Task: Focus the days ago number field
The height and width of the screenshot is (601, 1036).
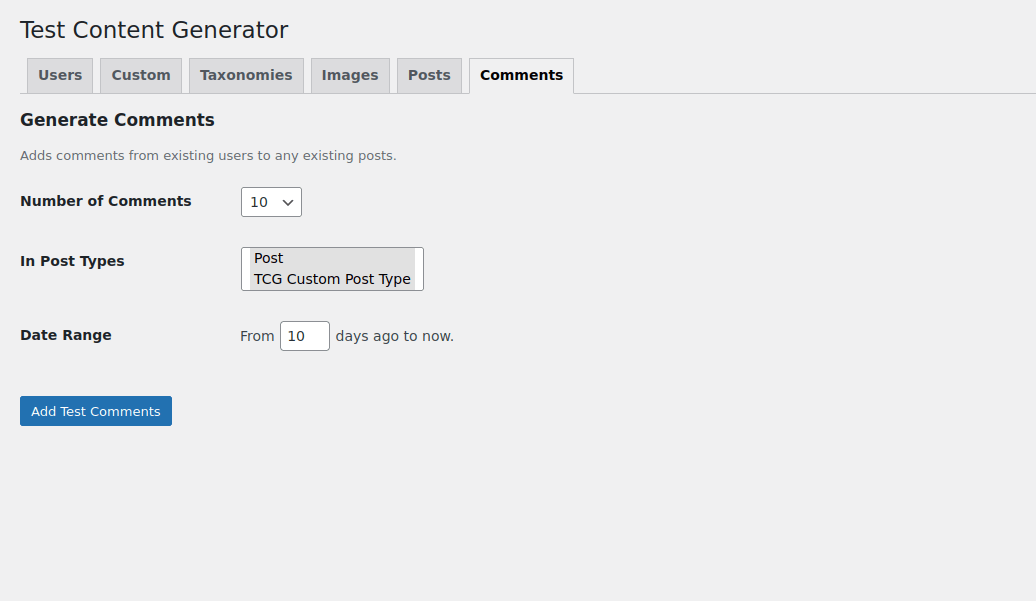Action: [305, 336]
